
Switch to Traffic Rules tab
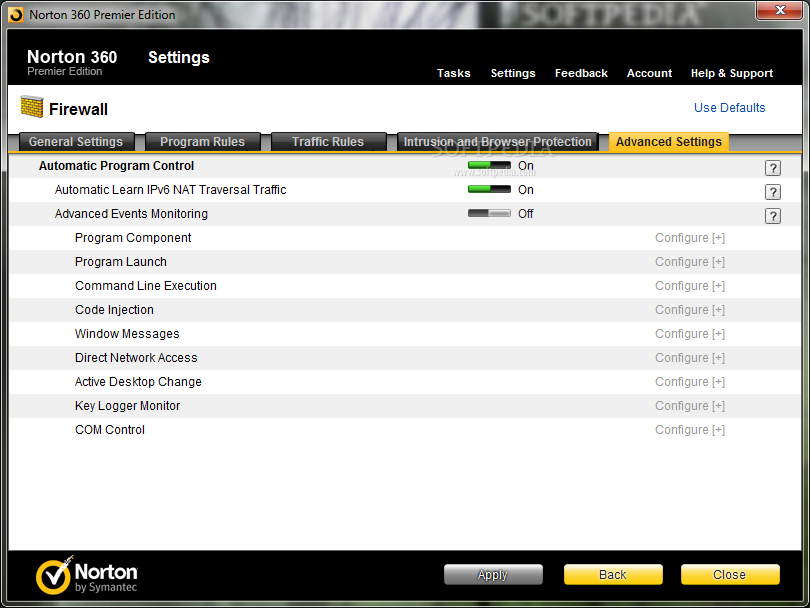pos(329,142)
